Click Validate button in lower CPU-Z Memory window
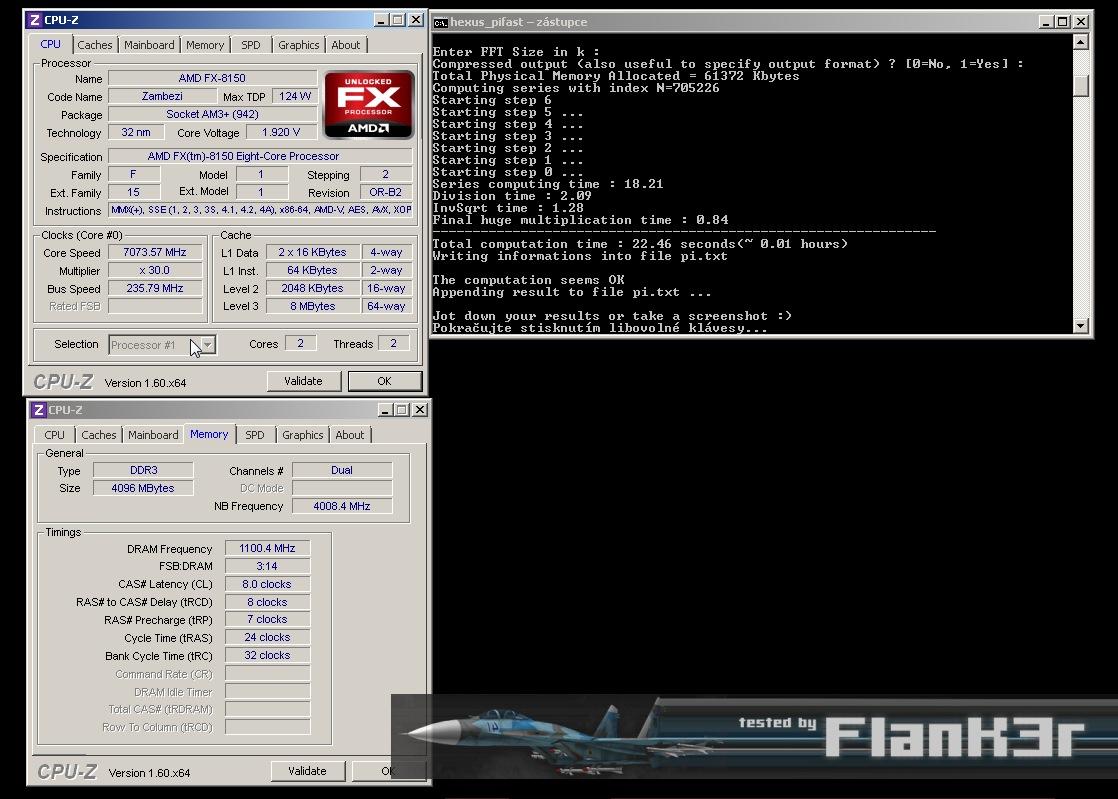 click(307, 771)
